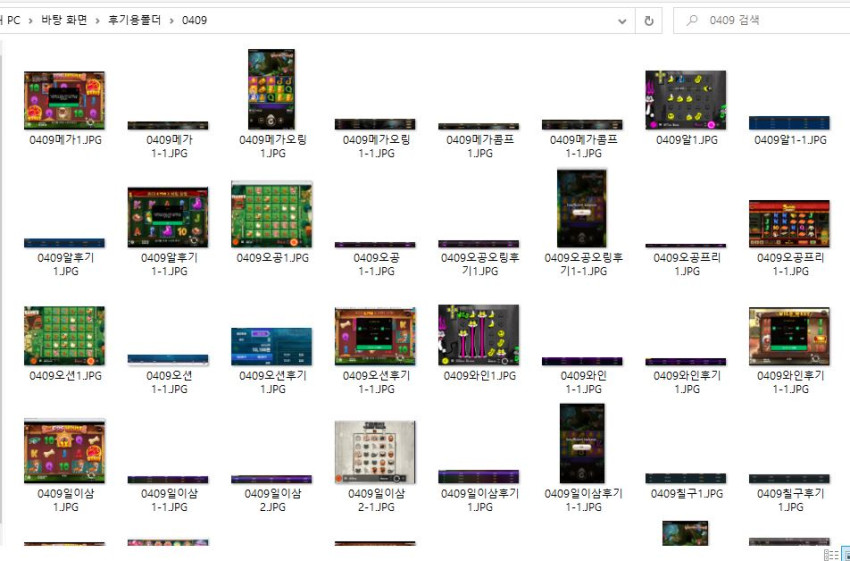Expand the chevron after '바탕 화면' breadcrumb

(98, 21)
